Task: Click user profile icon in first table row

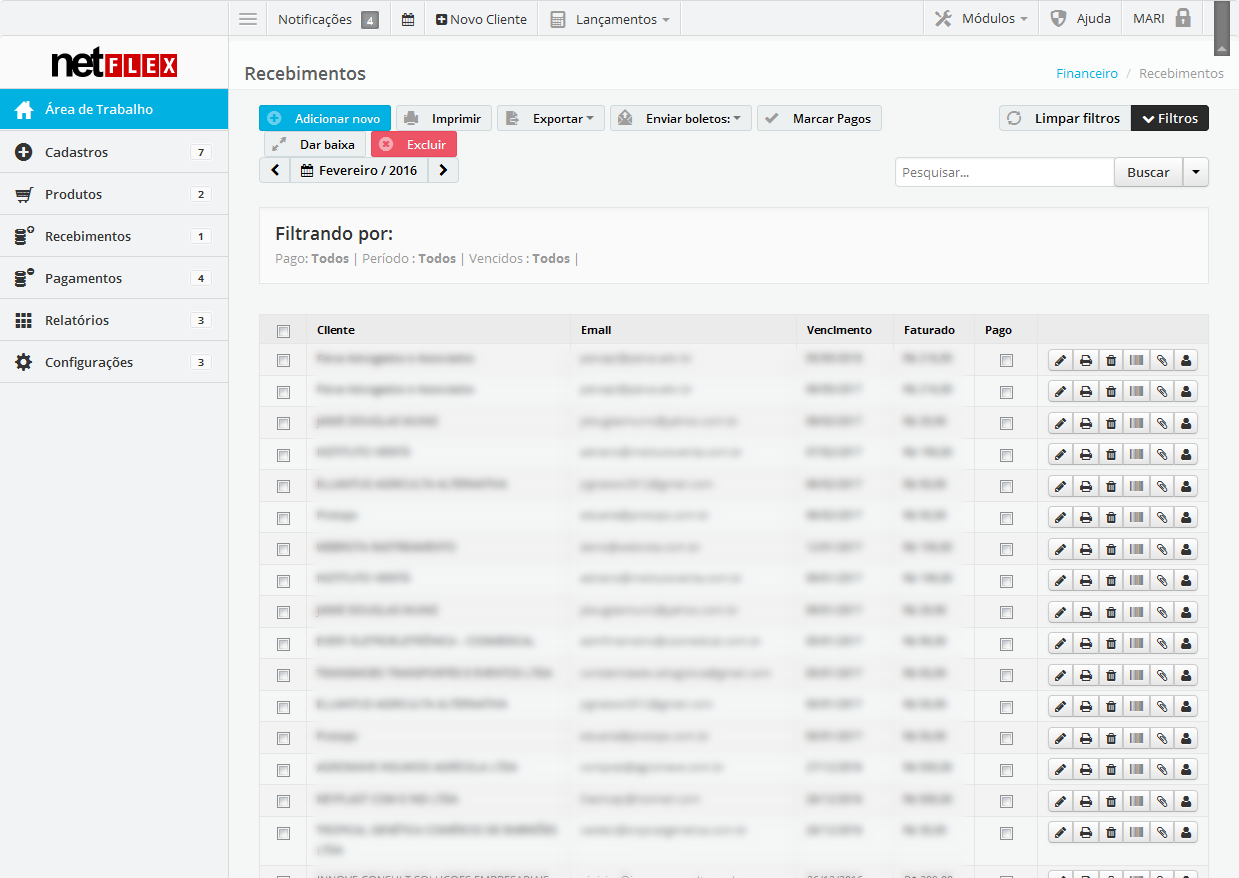Action: tap(1186, 361)
